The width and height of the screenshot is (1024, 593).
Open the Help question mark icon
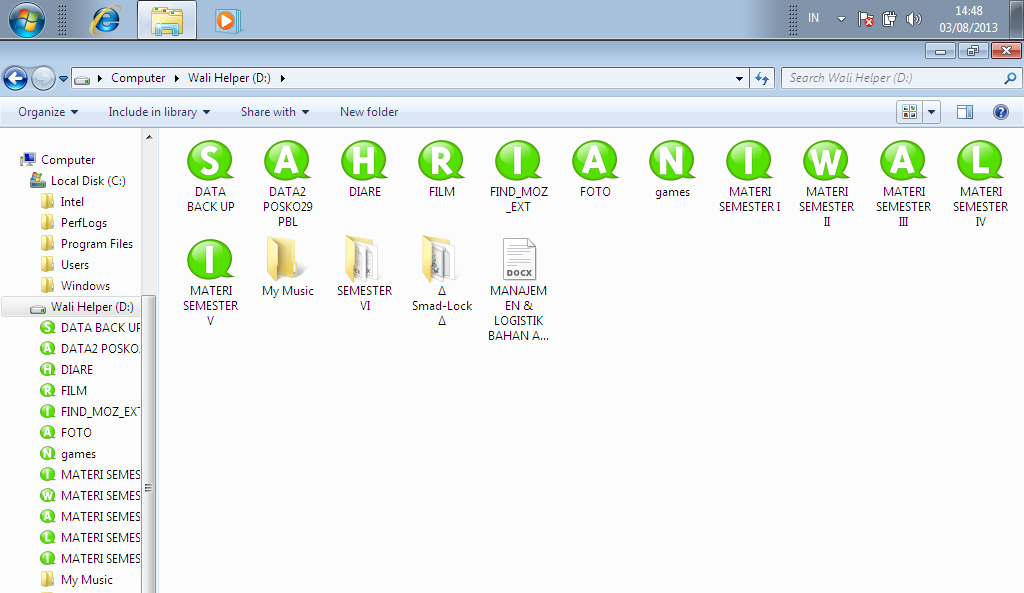tap(1000, 112)
